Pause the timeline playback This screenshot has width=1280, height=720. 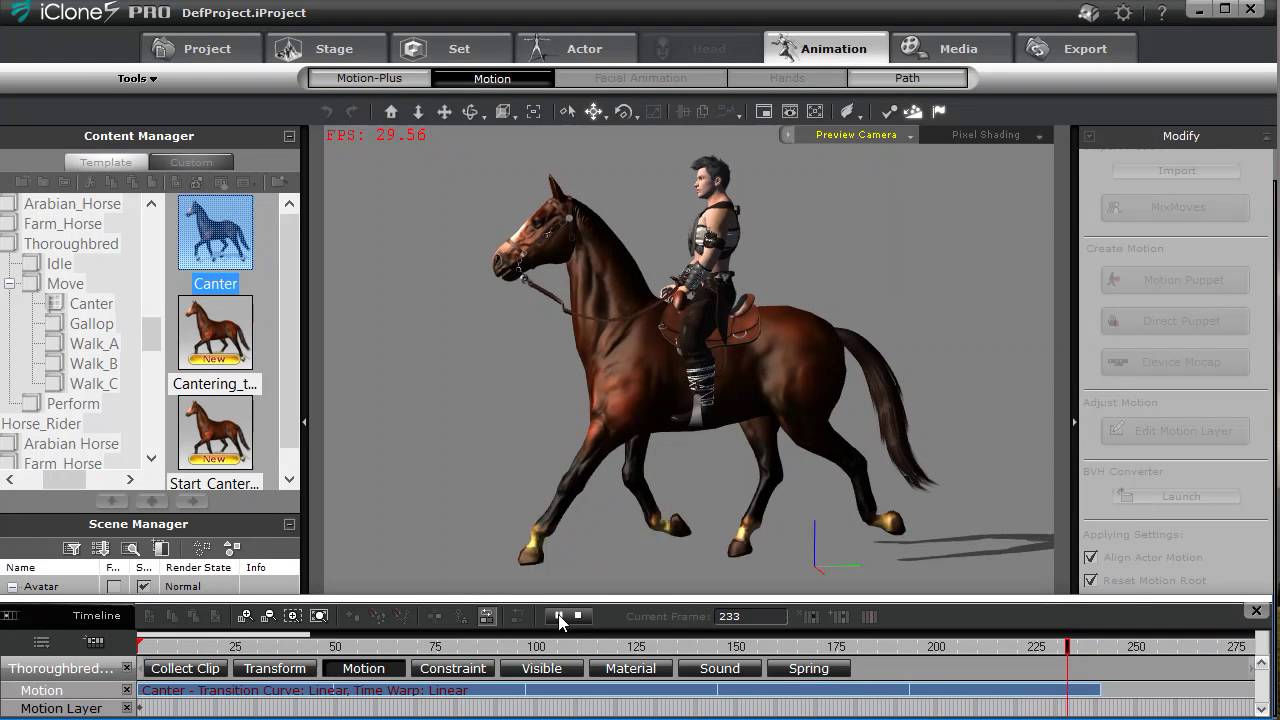[x=559, y=616]
